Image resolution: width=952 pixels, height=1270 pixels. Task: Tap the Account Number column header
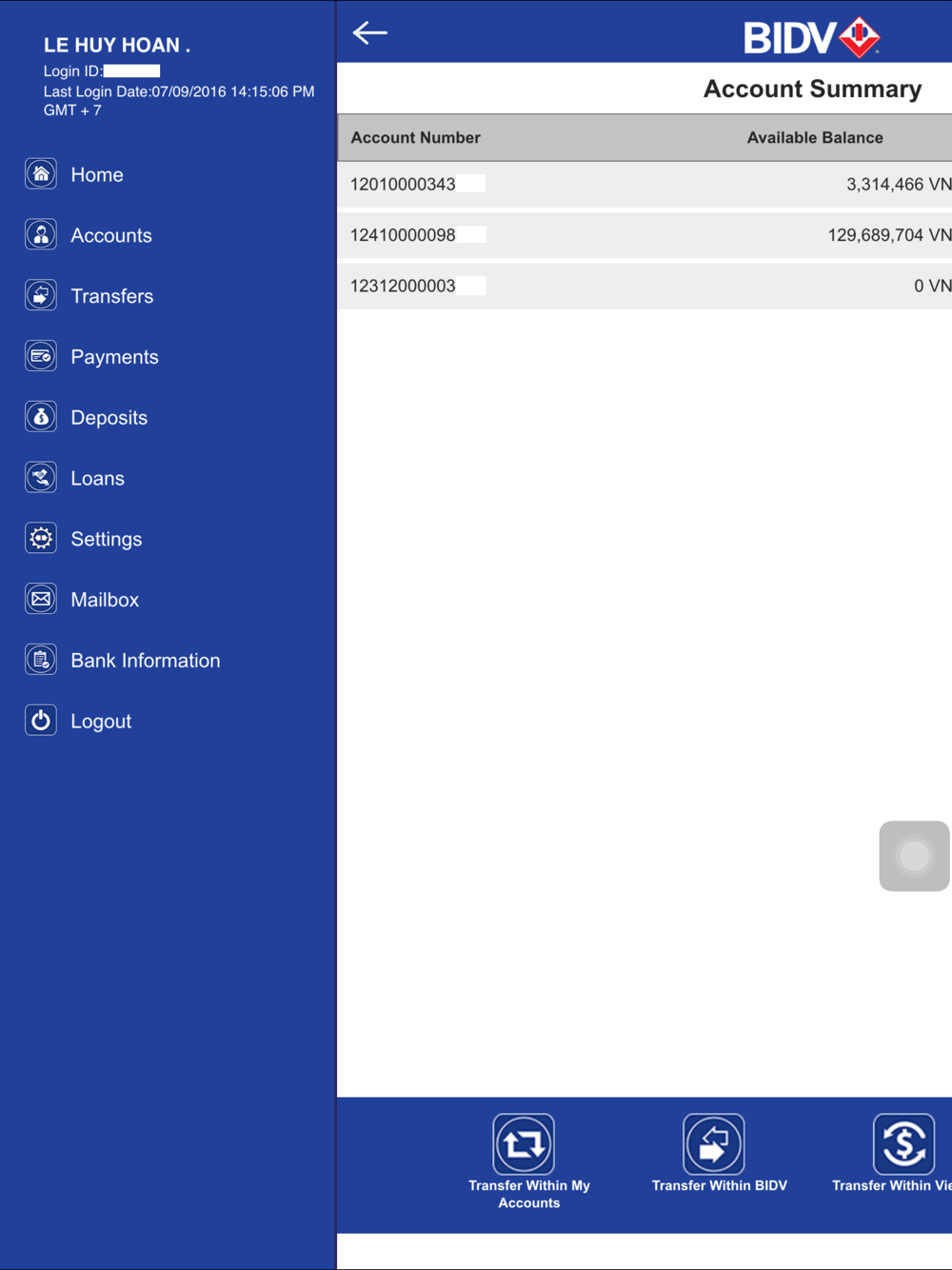415,138
